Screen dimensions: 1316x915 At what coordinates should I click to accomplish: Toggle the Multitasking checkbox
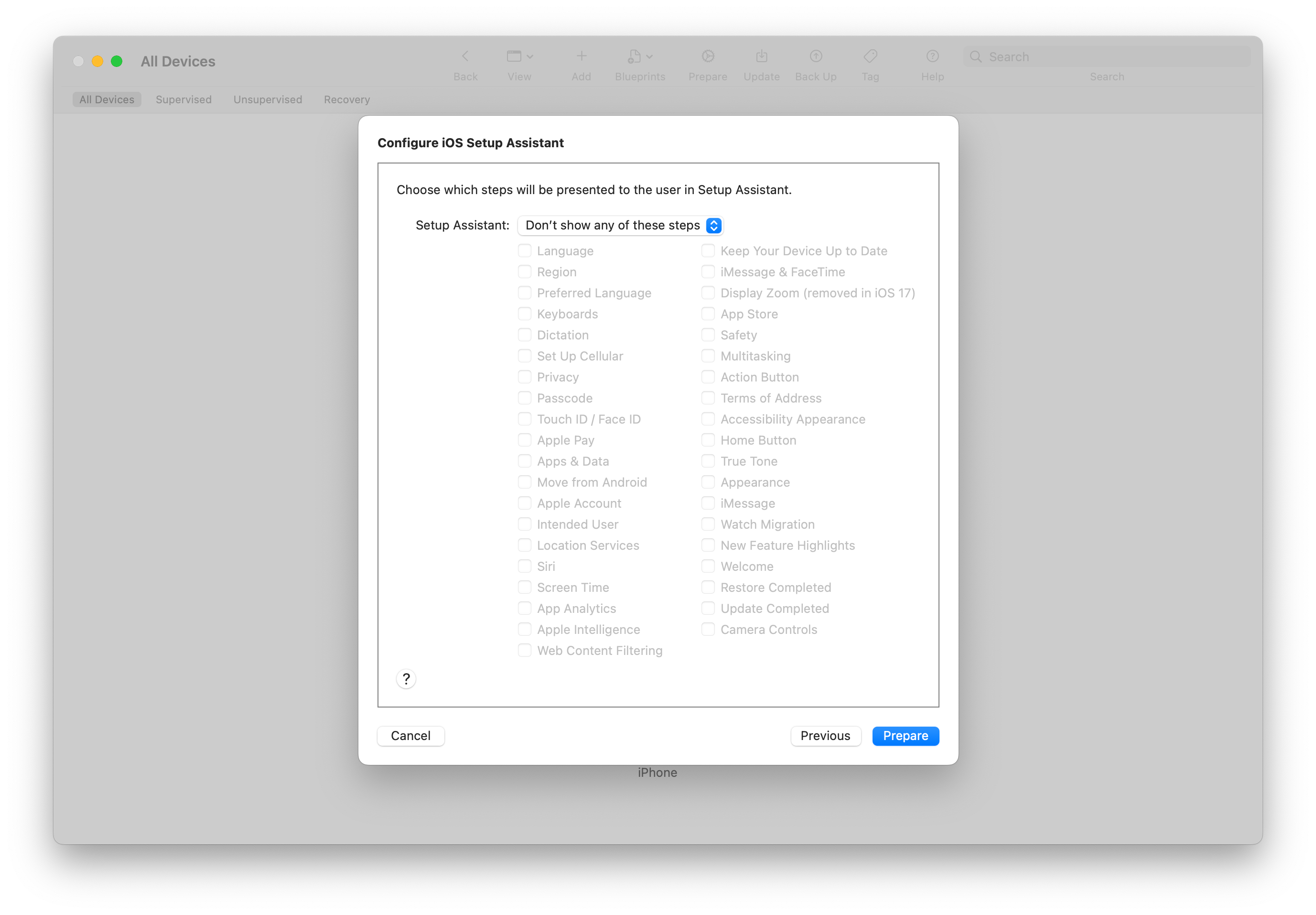708,356
